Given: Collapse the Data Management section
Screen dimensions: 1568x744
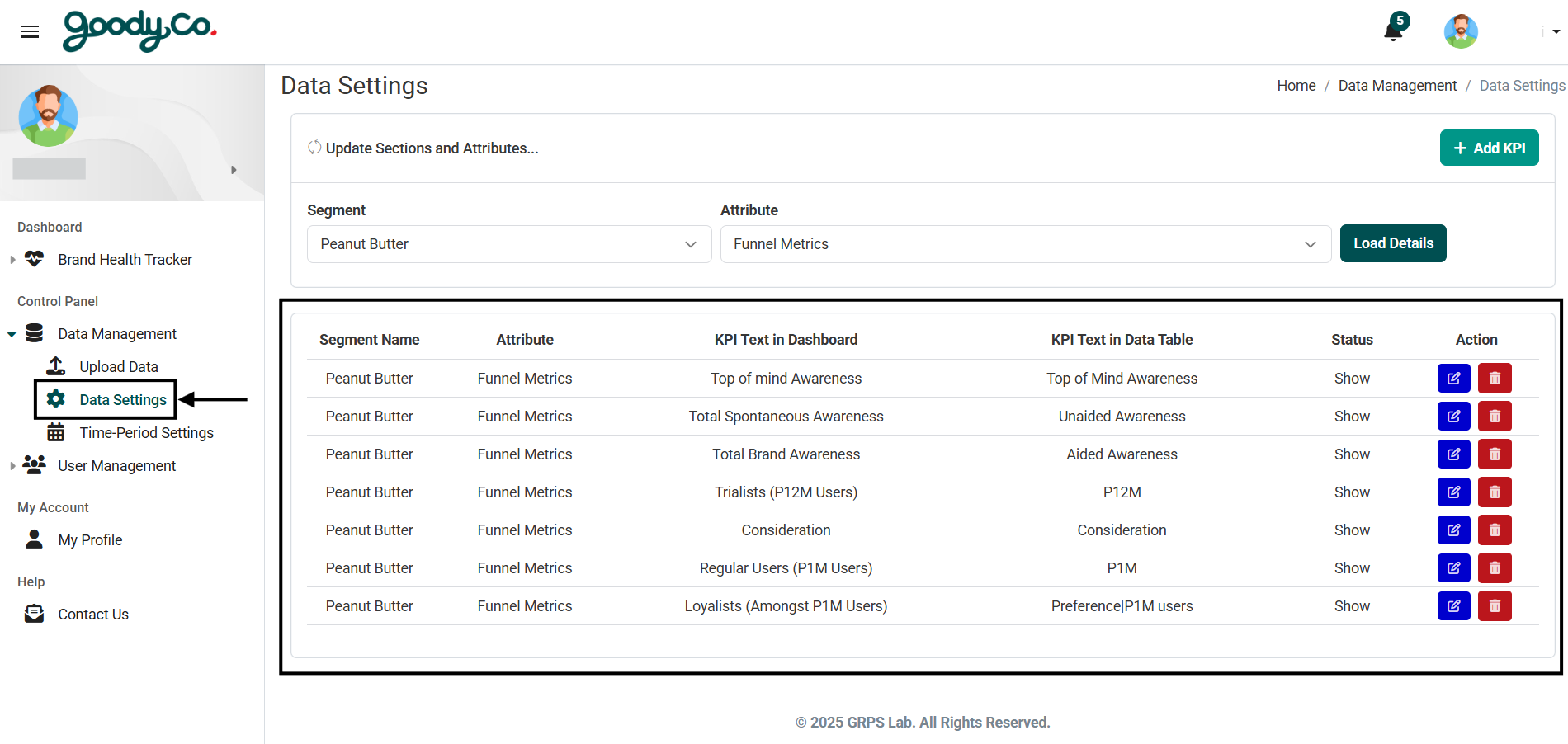Looking at the screenshot, I should click(12, 333).
